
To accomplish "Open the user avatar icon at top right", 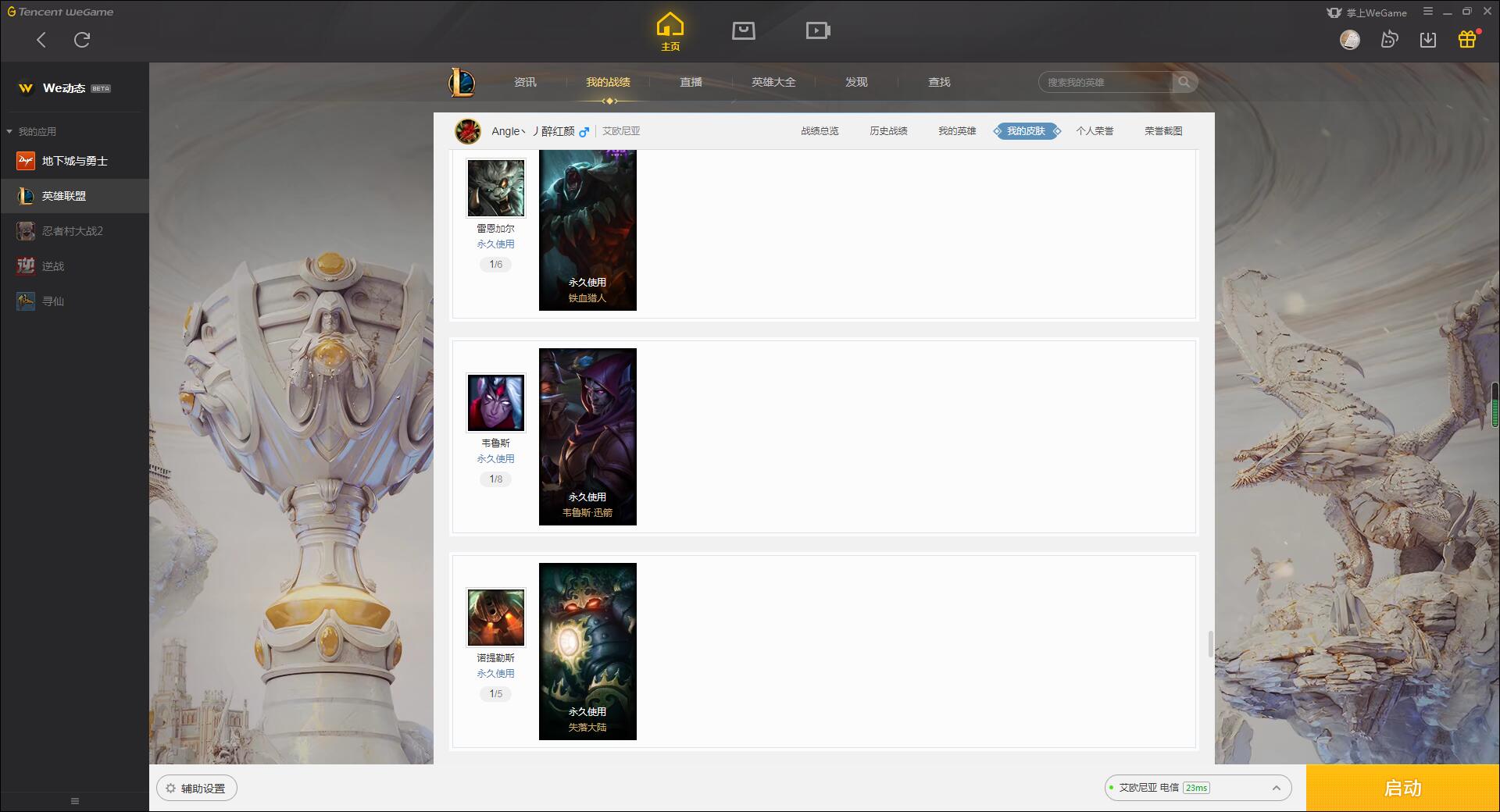I will coord(1350,39).
